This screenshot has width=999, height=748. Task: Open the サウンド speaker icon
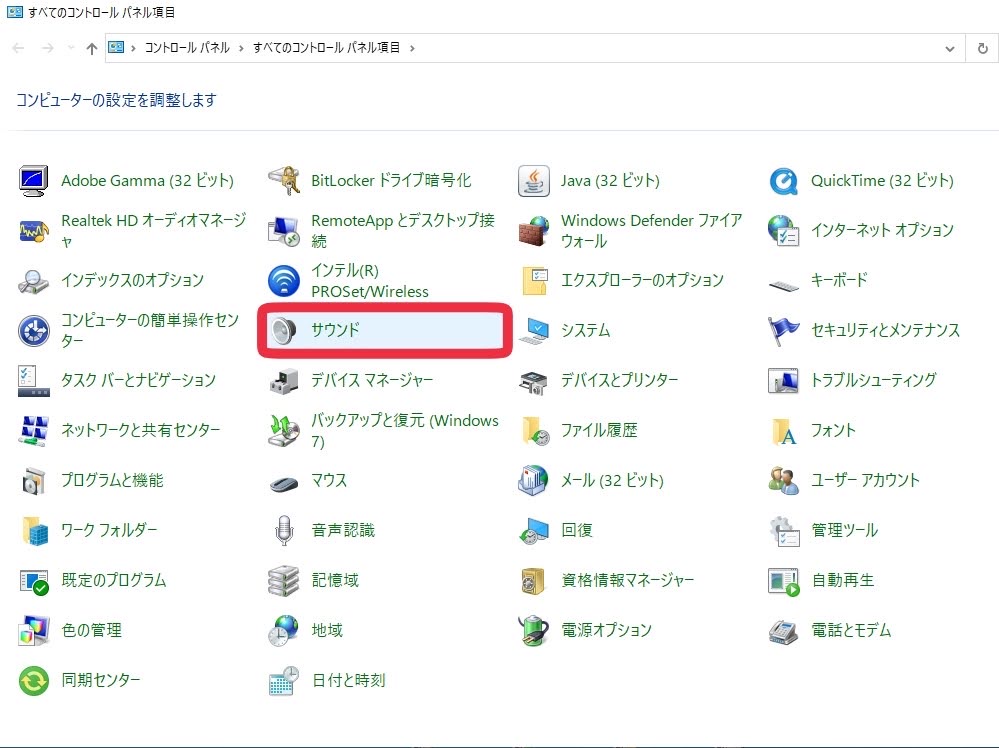[285, 330]
